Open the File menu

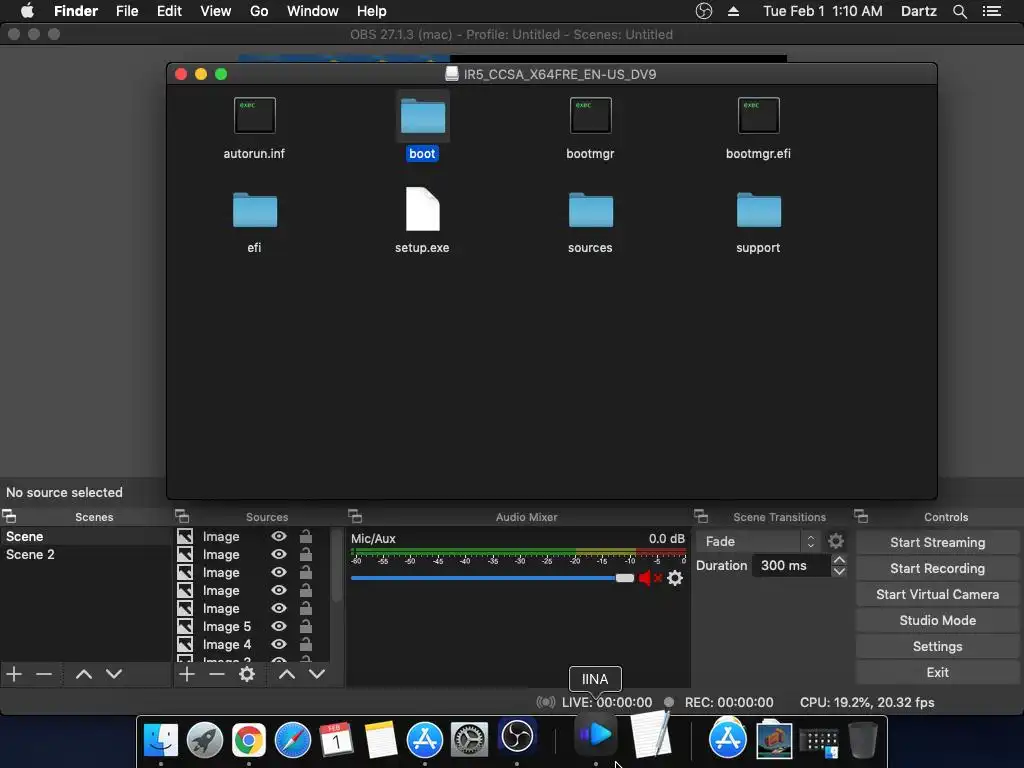(127, 11)
